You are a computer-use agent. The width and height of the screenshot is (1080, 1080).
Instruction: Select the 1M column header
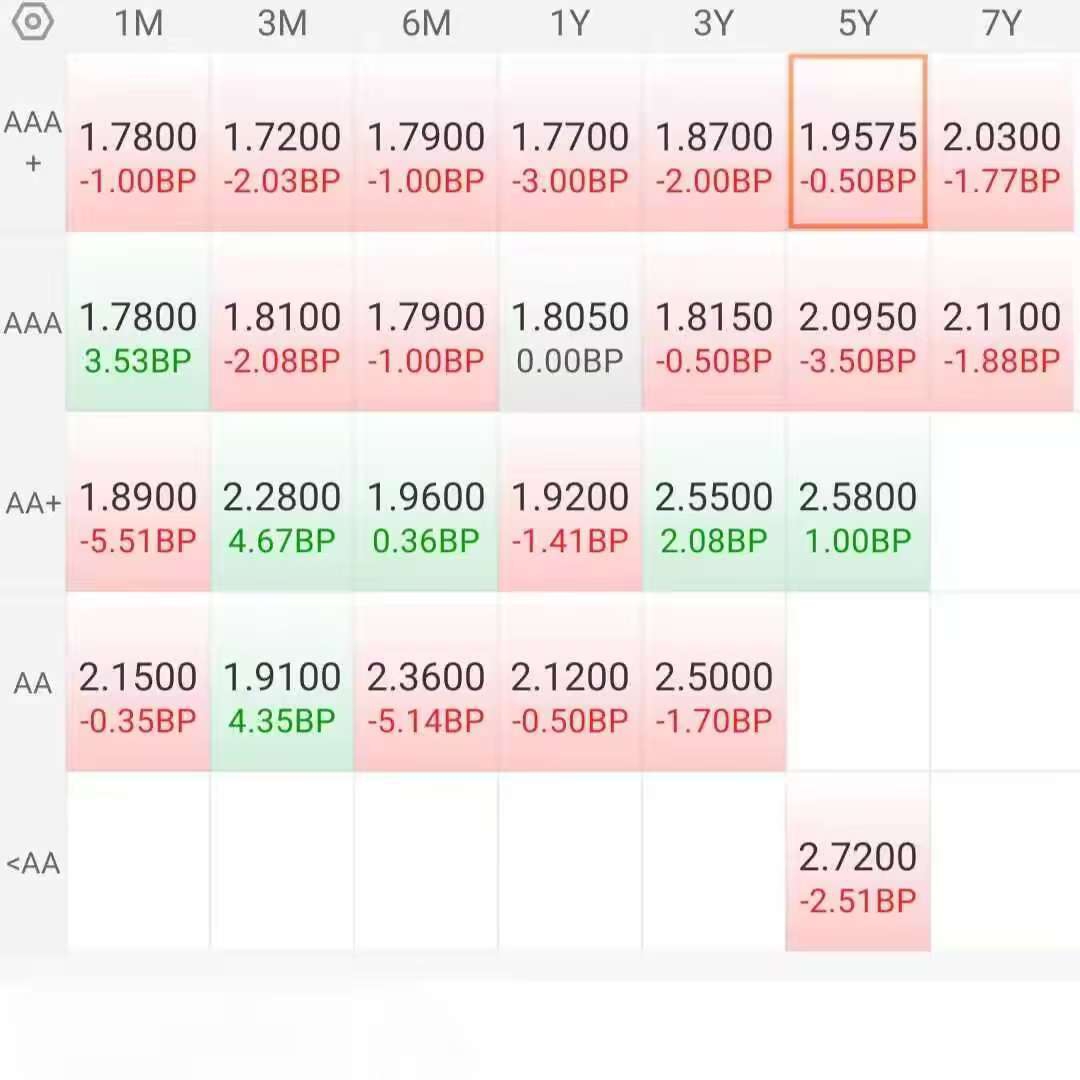point(138,23)
